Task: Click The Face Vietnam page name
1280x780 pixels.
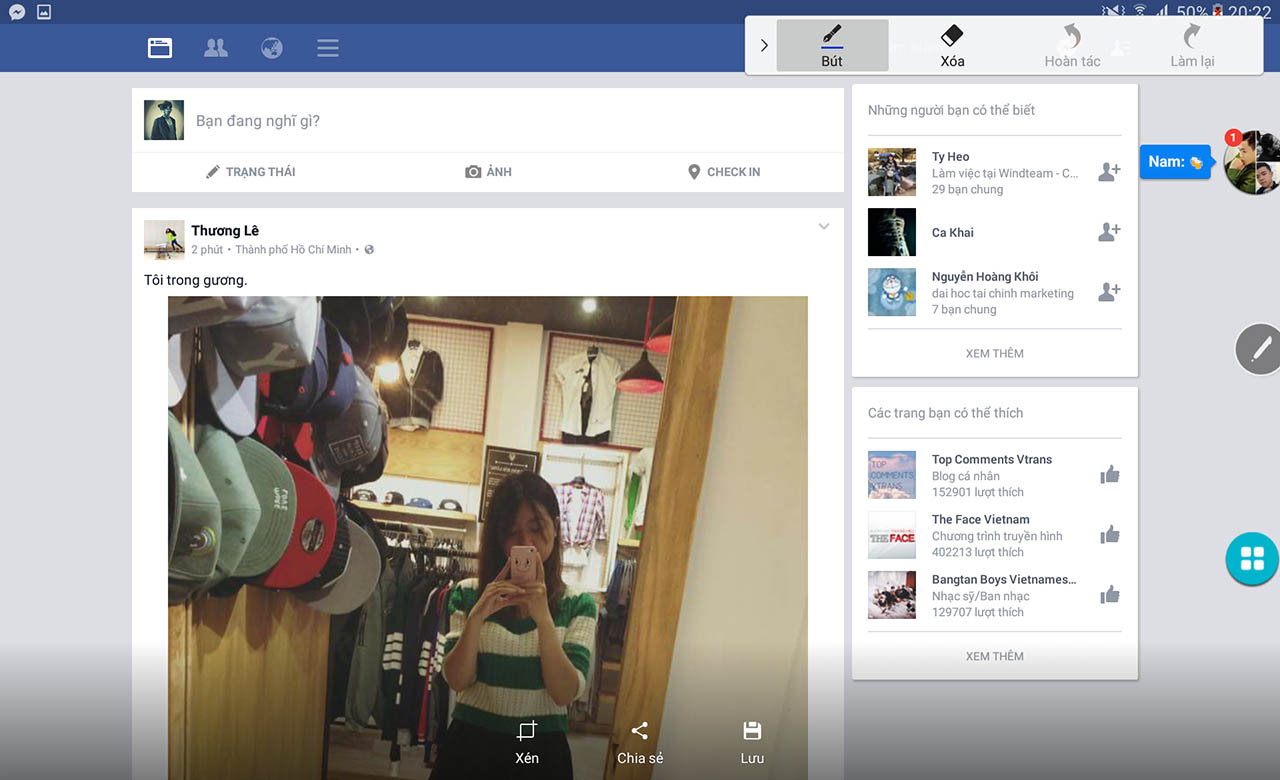Action: [x=981, y=520]
